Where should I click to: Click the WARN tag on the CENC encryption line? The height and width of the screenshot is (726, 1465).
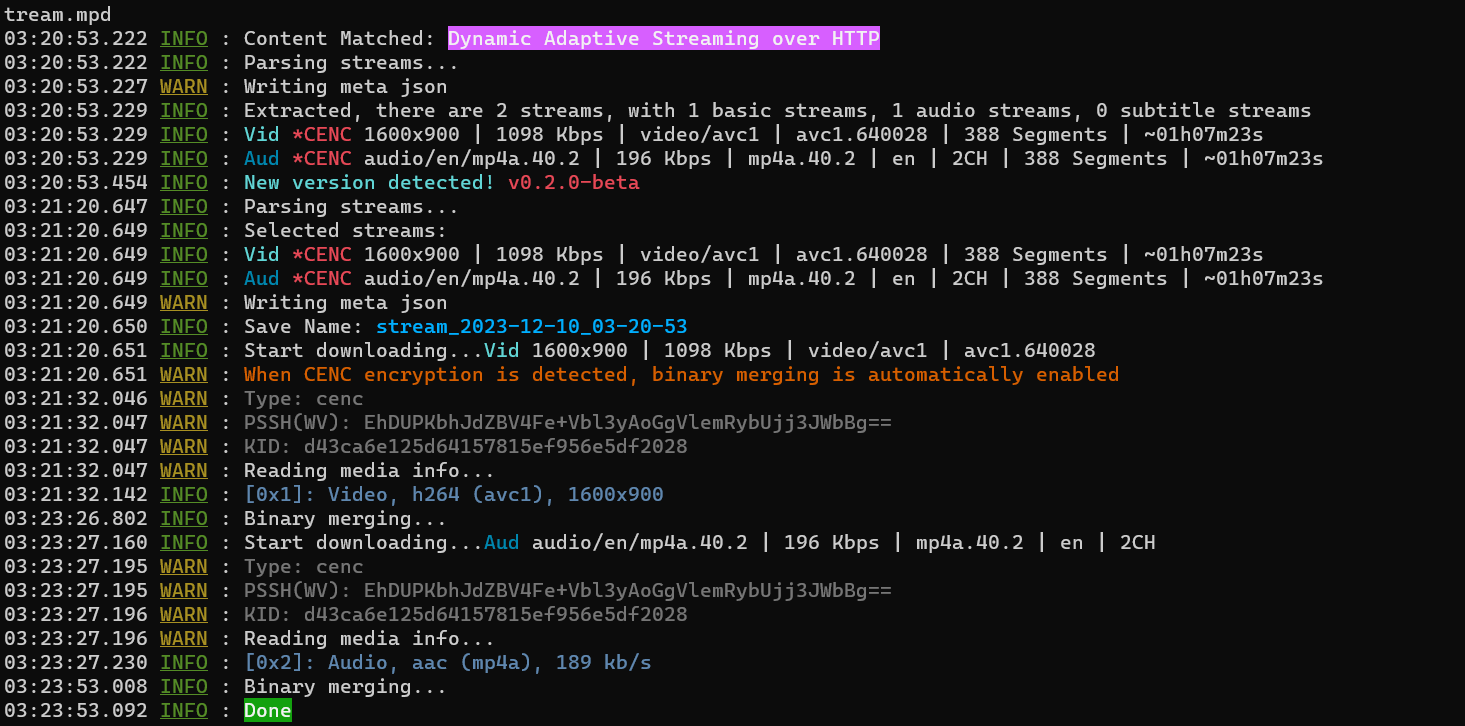pyautogui.click(x=184, y=375)
